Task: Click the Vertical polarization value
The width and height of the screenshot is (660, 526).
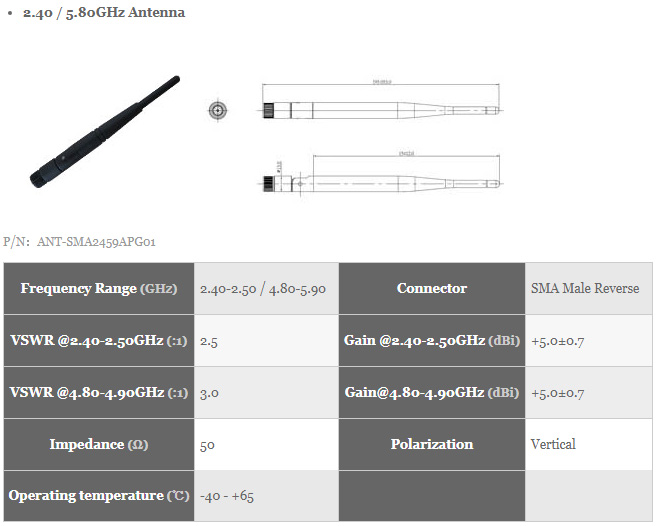Action: pos(553,444)
